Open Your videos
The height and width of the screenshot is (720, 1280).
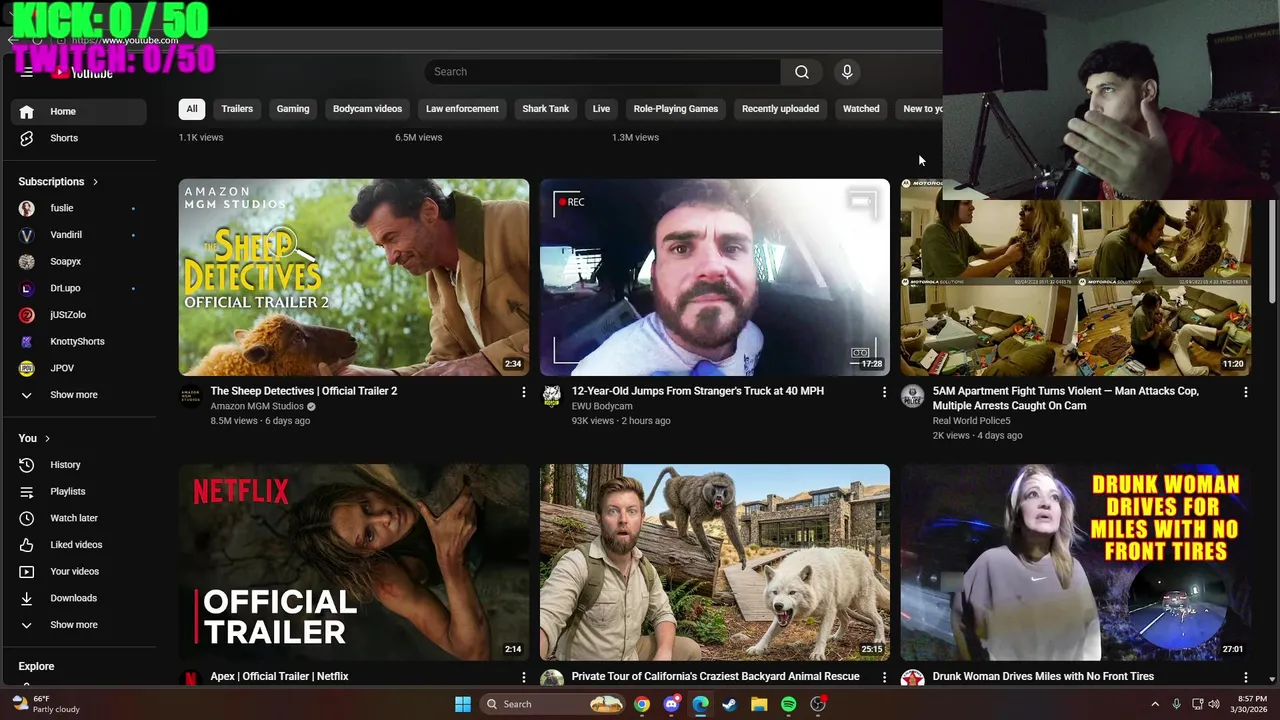tap(80, 572)
